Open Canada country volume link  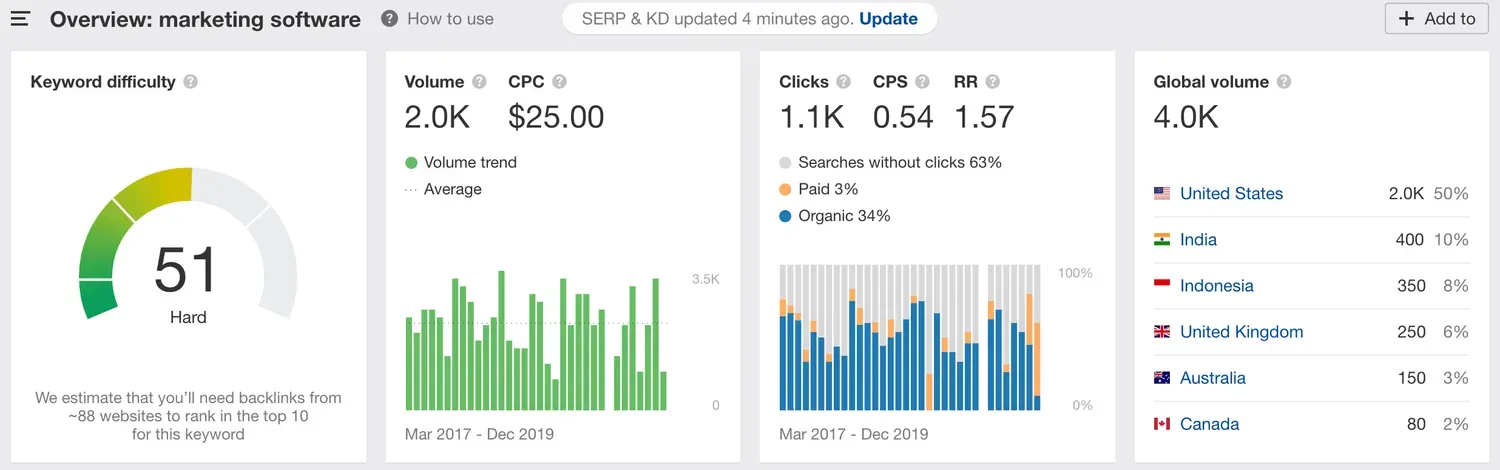click(1209, 424)
